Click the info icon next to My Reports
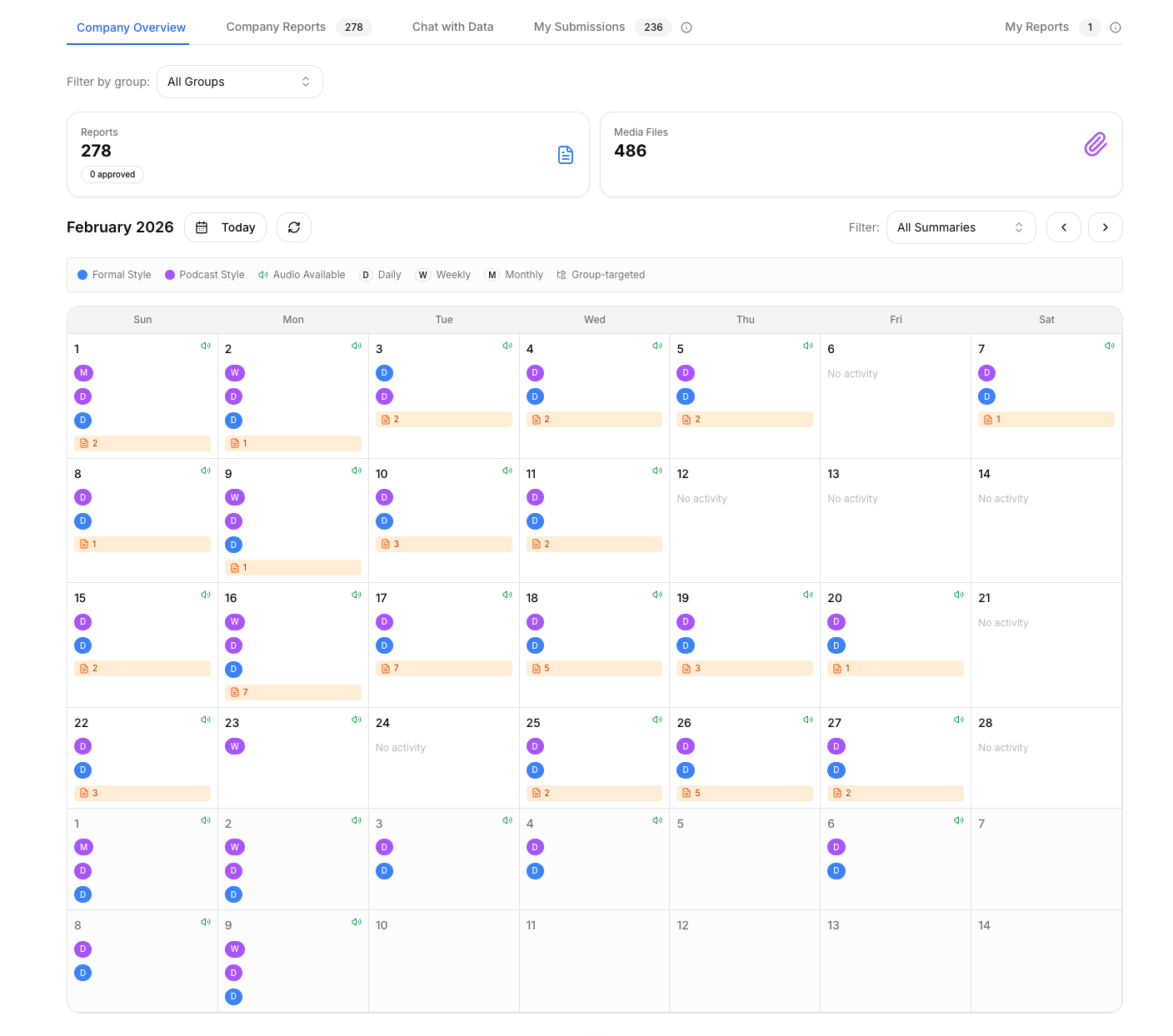 1116,27
